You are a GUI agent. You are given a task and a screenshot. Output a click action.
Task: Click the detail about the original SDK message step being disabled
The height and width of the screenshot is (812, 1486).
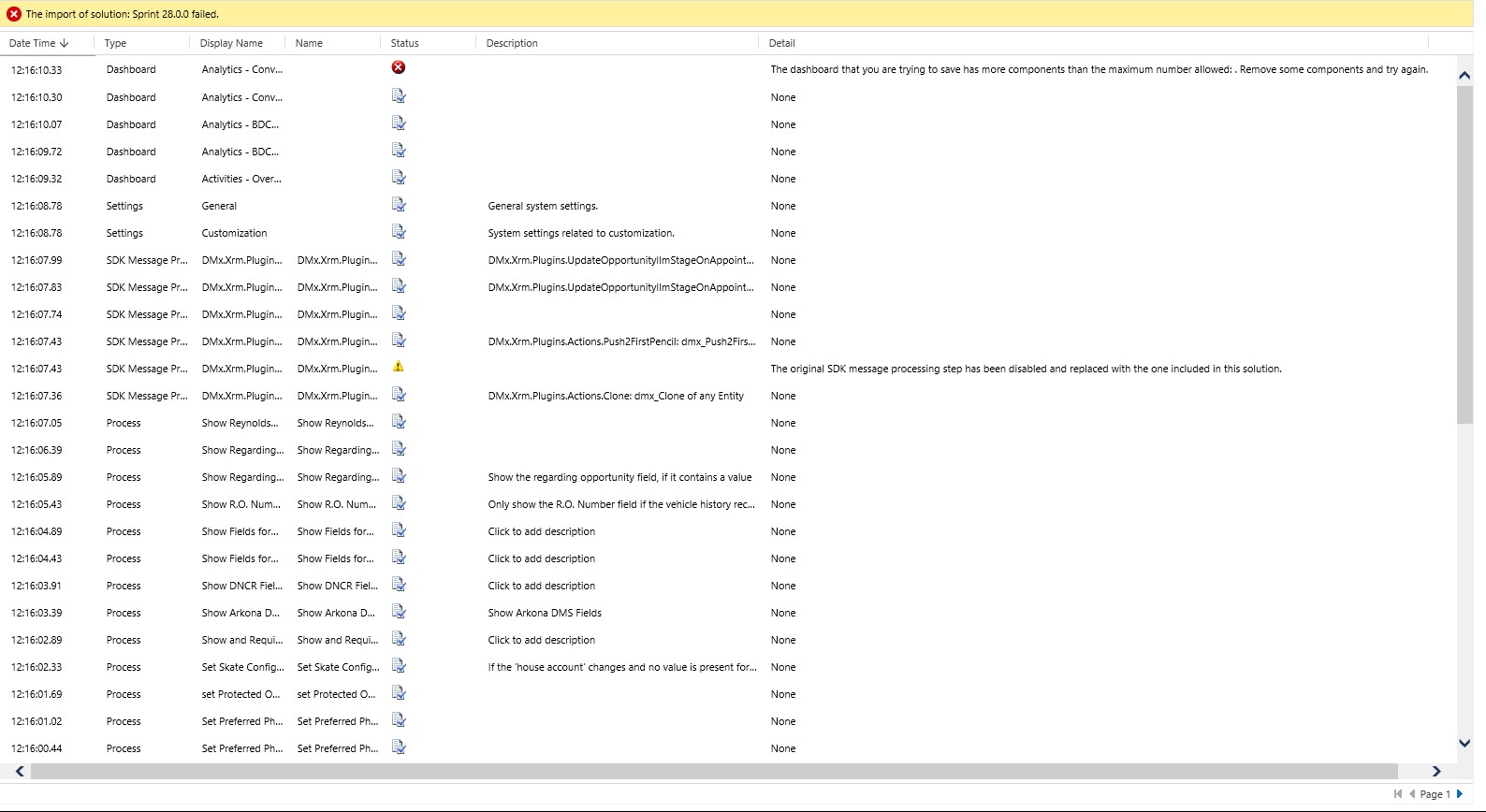coord(1026,369)
